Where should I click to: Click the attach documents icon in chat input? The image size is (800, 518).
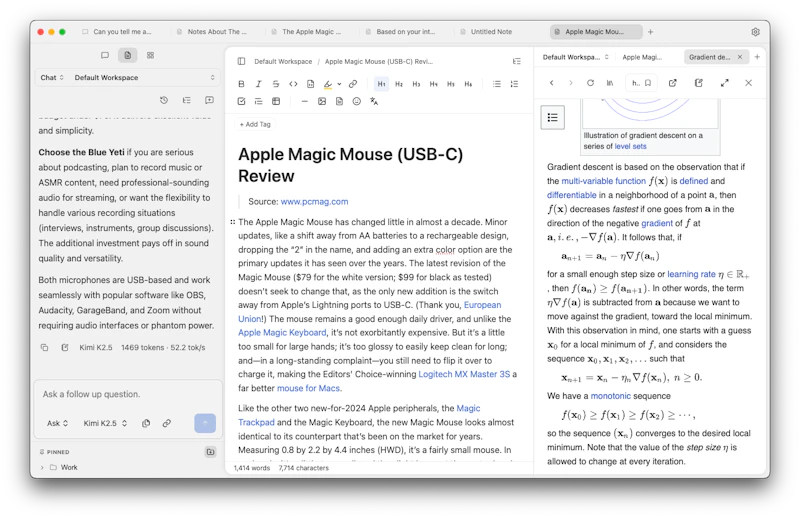click(x=146, y=423)
